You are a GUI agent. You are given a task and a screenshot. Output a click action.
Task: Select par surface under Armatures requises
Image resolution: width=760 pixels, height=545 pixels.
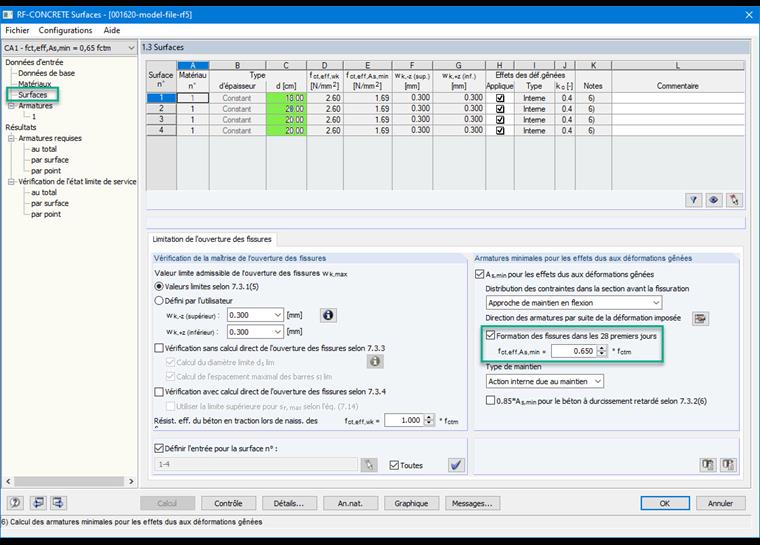pyautogui.click(x=50, y=160)
